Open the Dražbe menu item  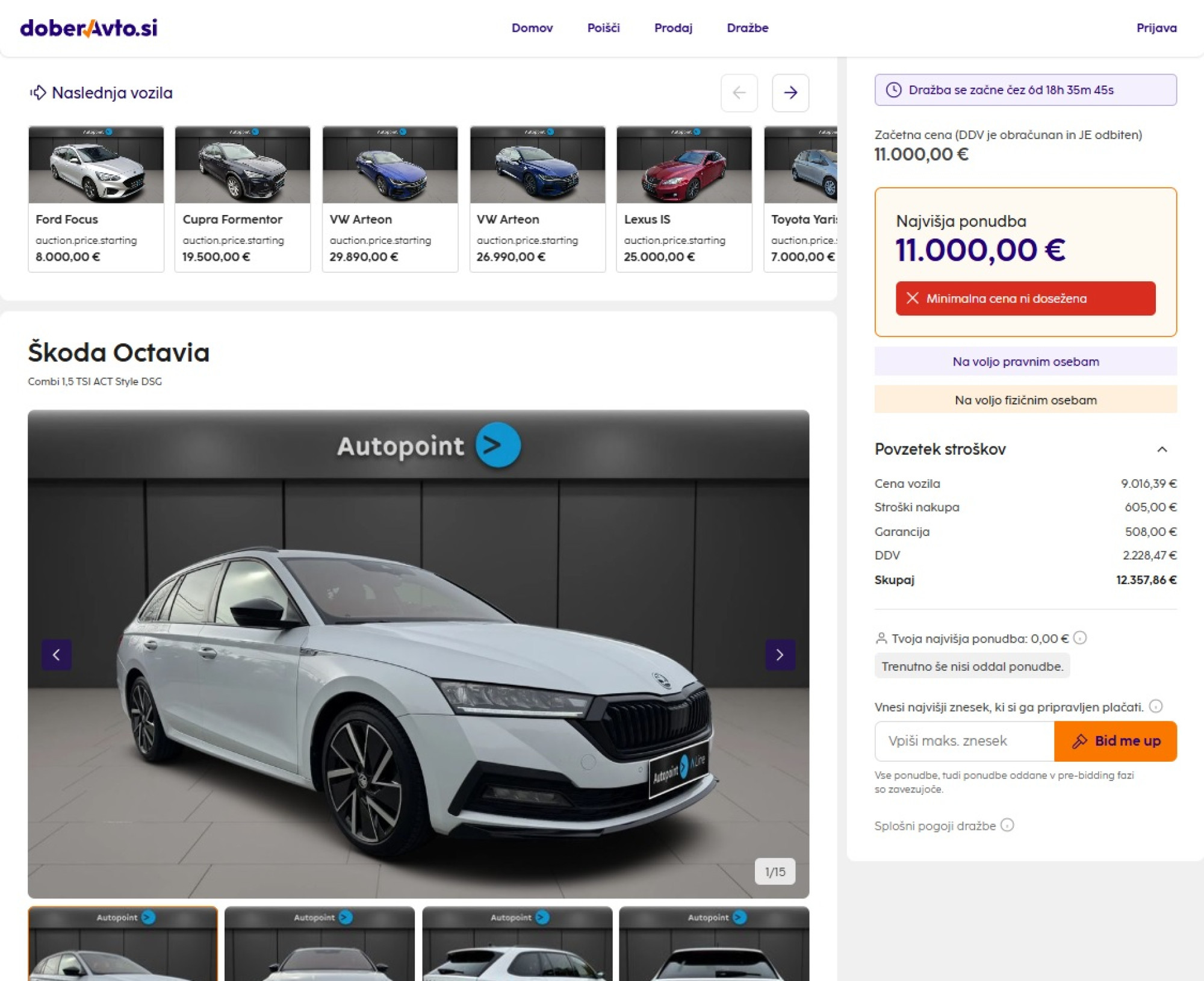[747, 28]
